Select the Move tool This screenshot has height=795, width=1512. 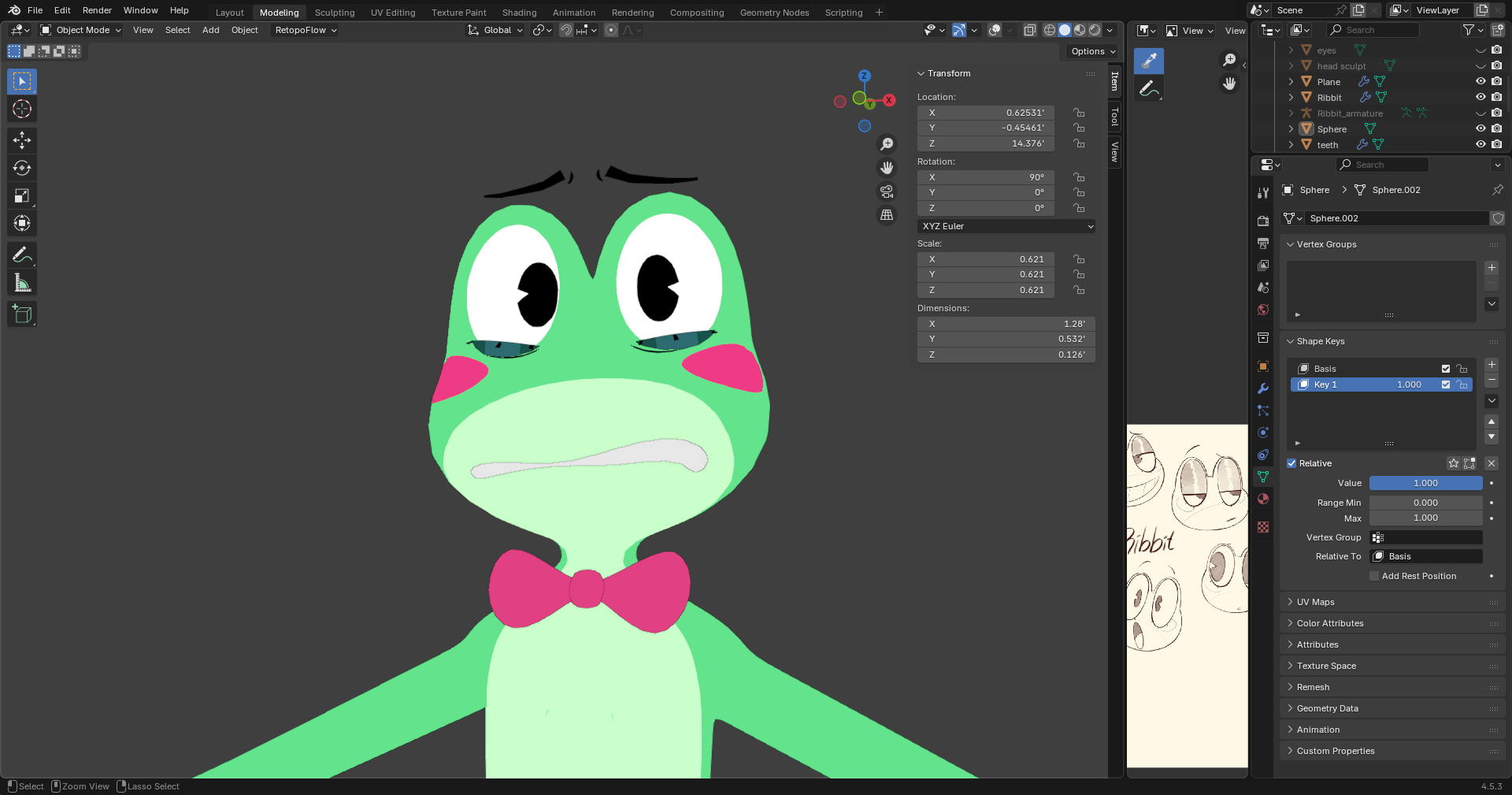22,140
